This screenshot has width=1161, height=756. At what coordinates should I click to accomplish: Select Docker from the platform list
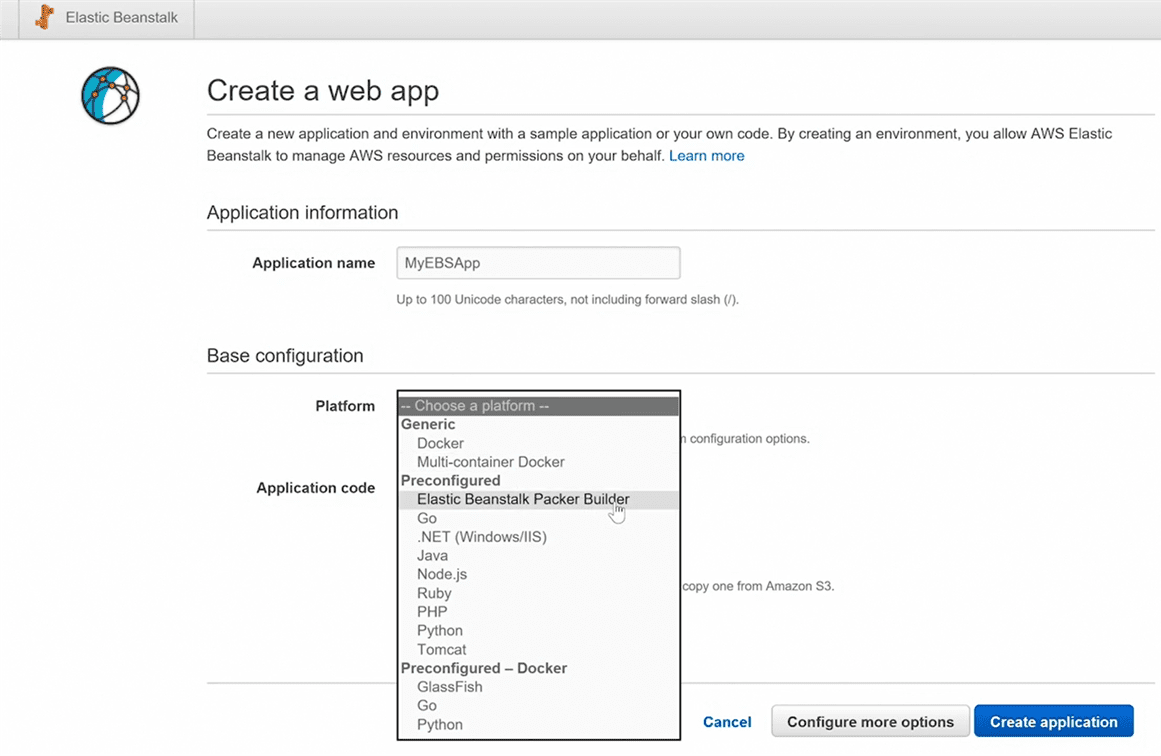point(440,443)
